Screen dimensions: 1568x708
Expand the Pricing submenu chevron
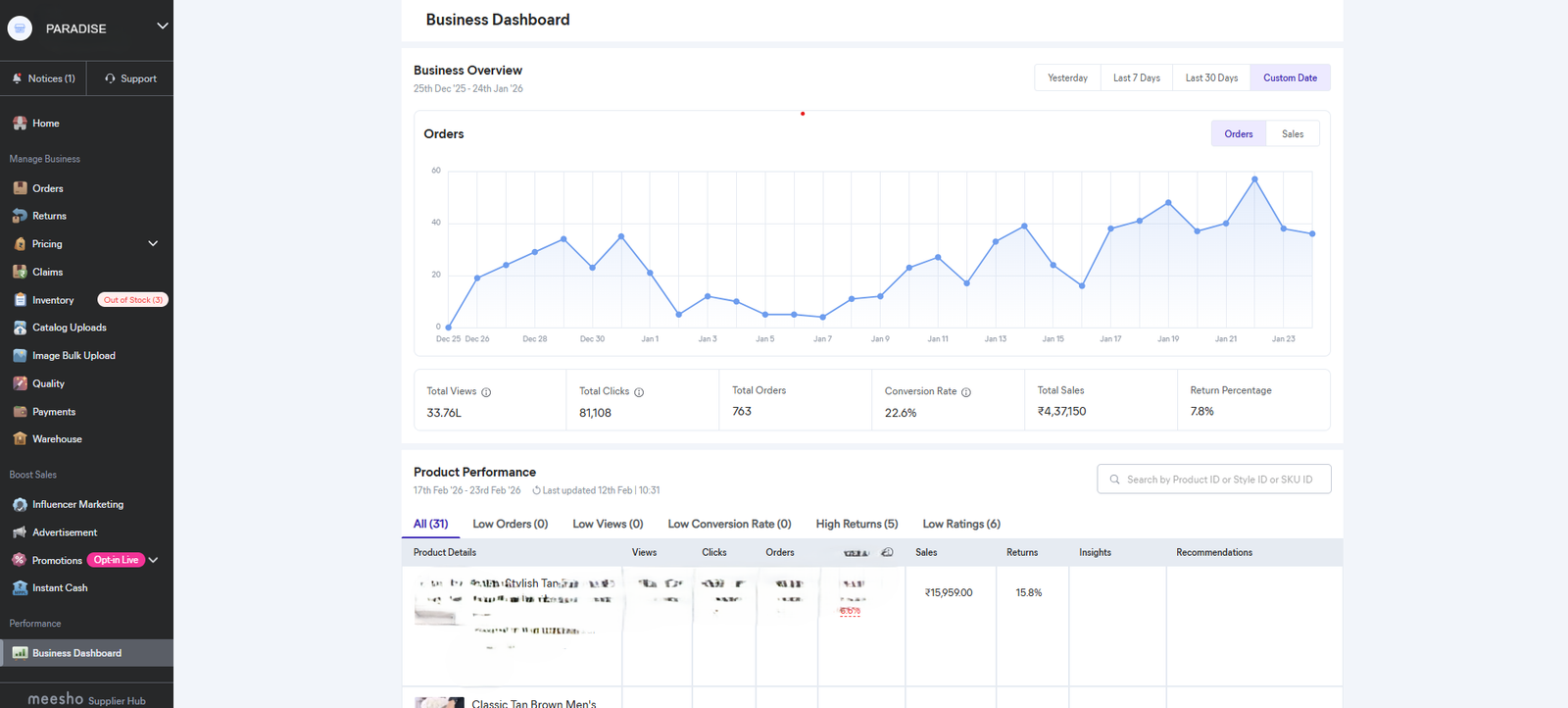(153, 243)
